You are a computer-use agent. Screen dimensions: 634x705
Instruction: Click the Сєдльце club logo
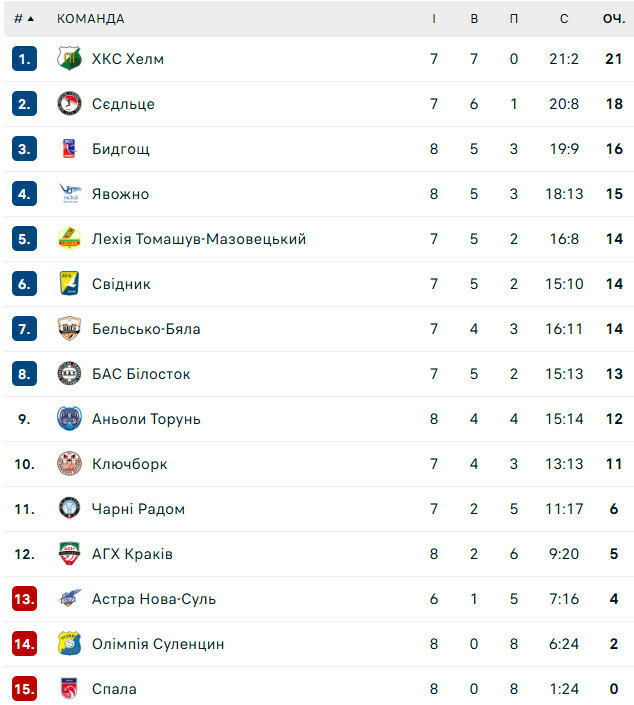[x=69, y=104]
